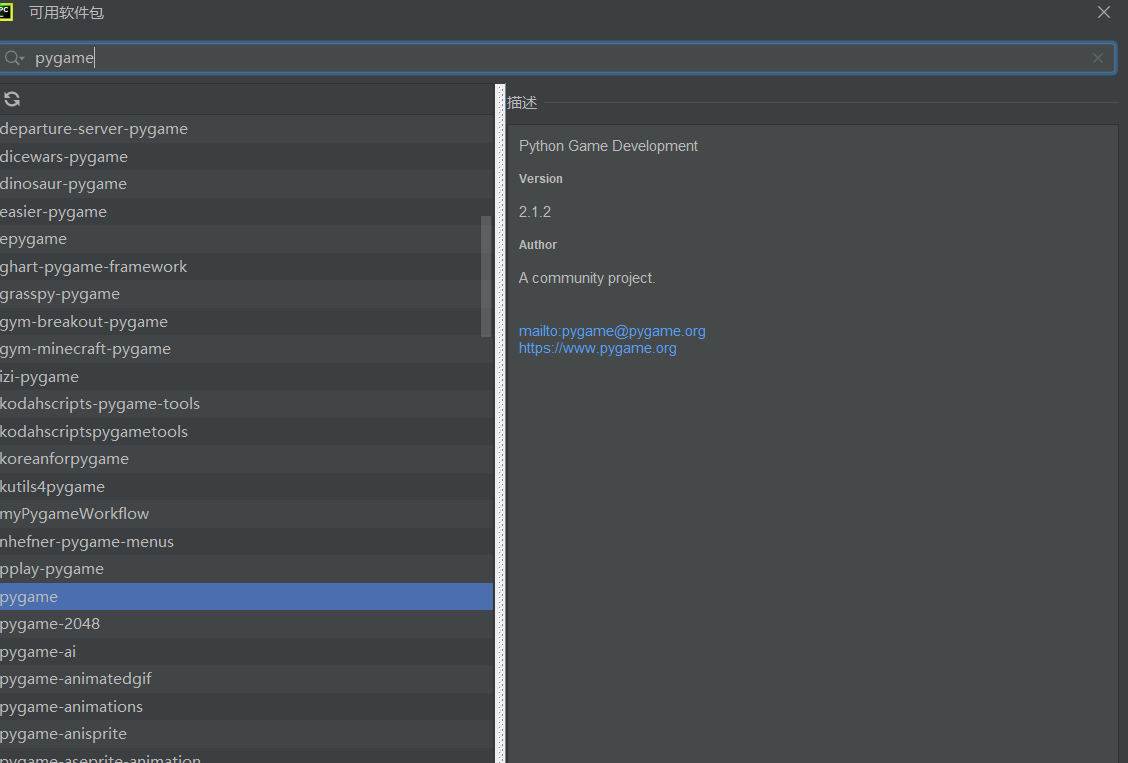This screenshot has width=1128, height=763.
Task: Select kodahscriptspygametools package
Action: click(x=247, y=431)
